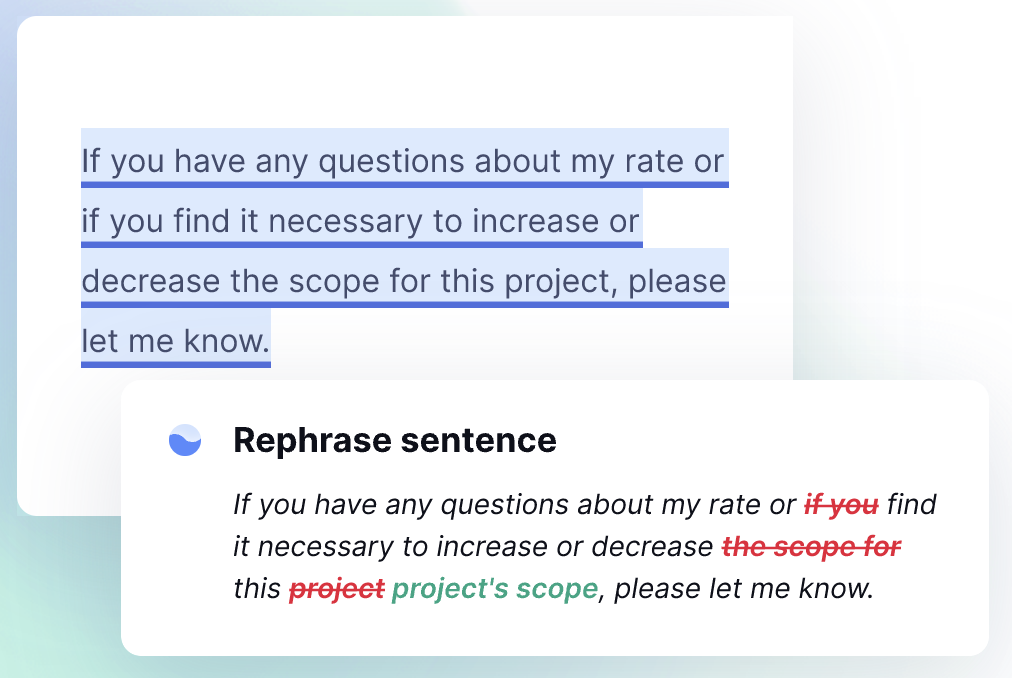Click the blue Grammarly rephrase icon
Viewport: 1012px width, 678px height.
pyautogui.click(x=185, y=440)
